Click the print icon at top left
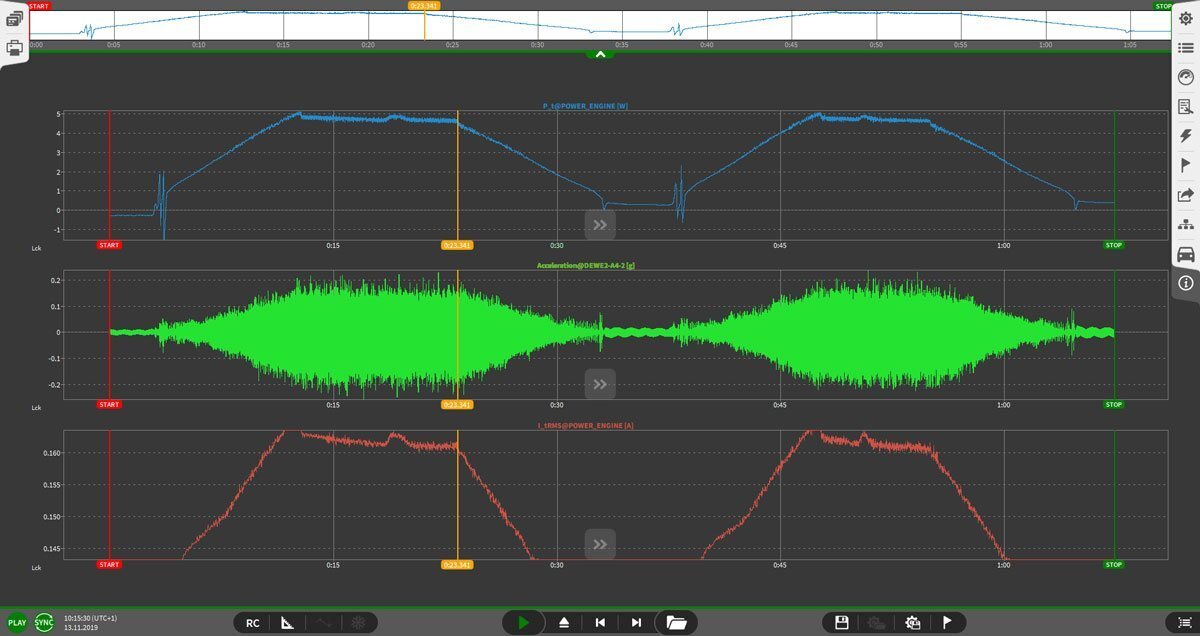Viewport: 1200px width, 636px height. coord(15,47)
